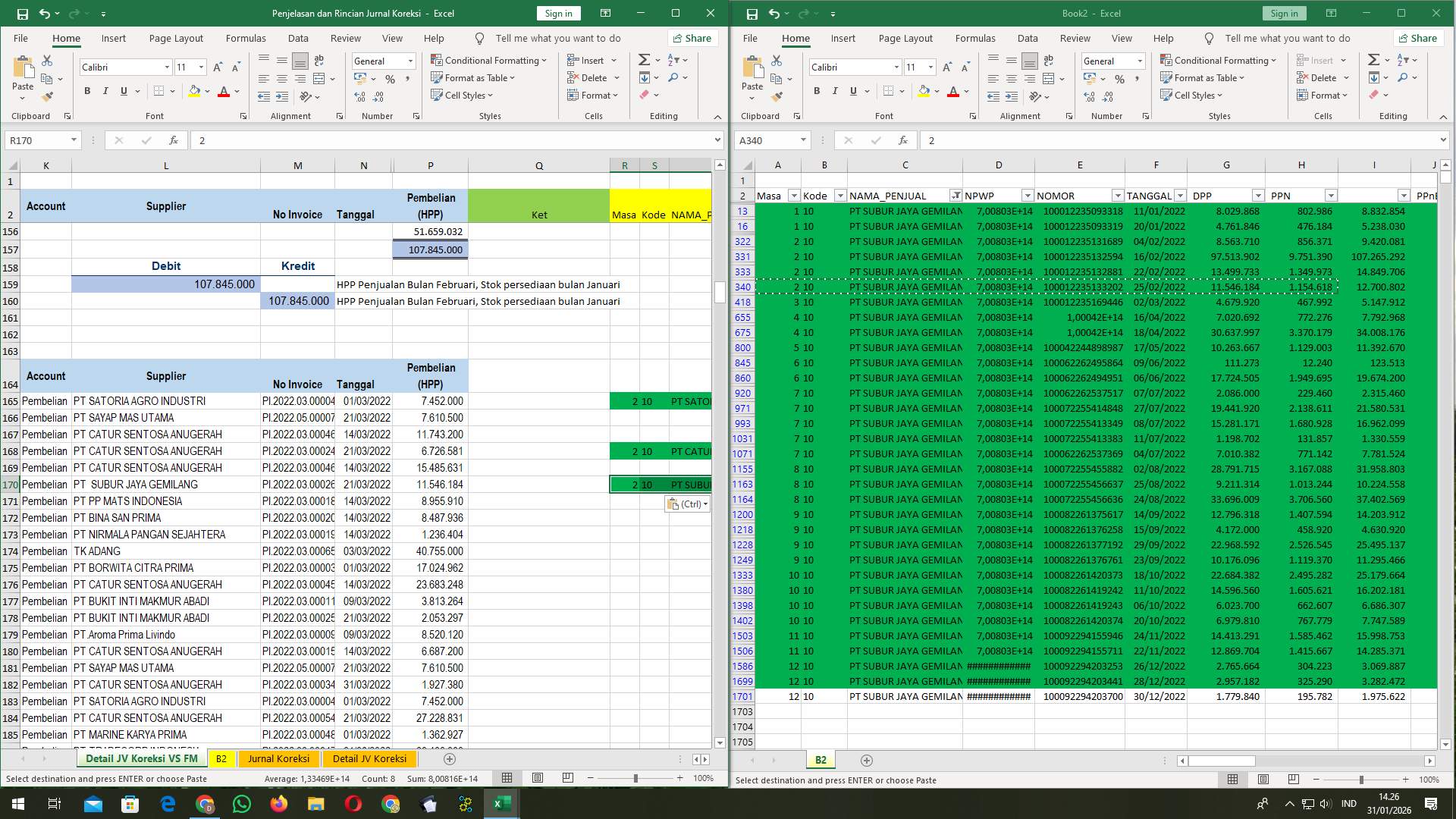Image resolution: width=1456 pixels, height=819 pixels.
Task: Click the Name Box showing A340
Action: 772,140
